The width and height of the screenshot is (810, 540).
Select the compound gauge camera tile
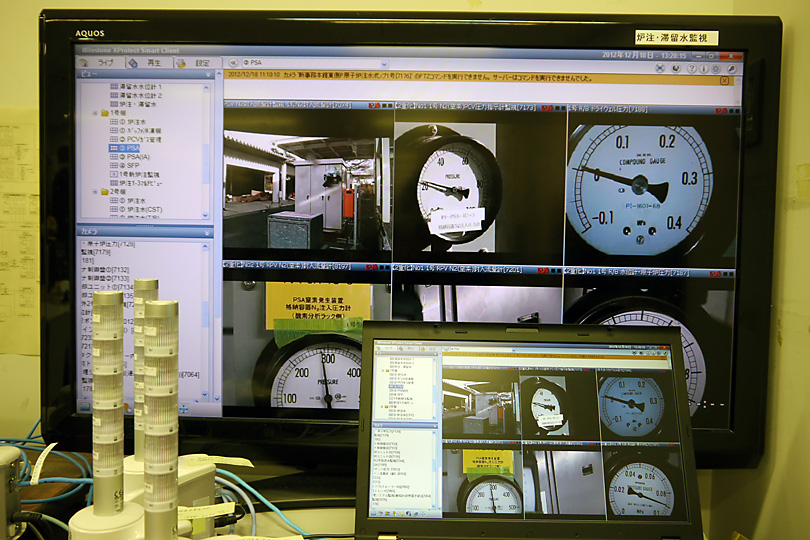tap(651, 183)
